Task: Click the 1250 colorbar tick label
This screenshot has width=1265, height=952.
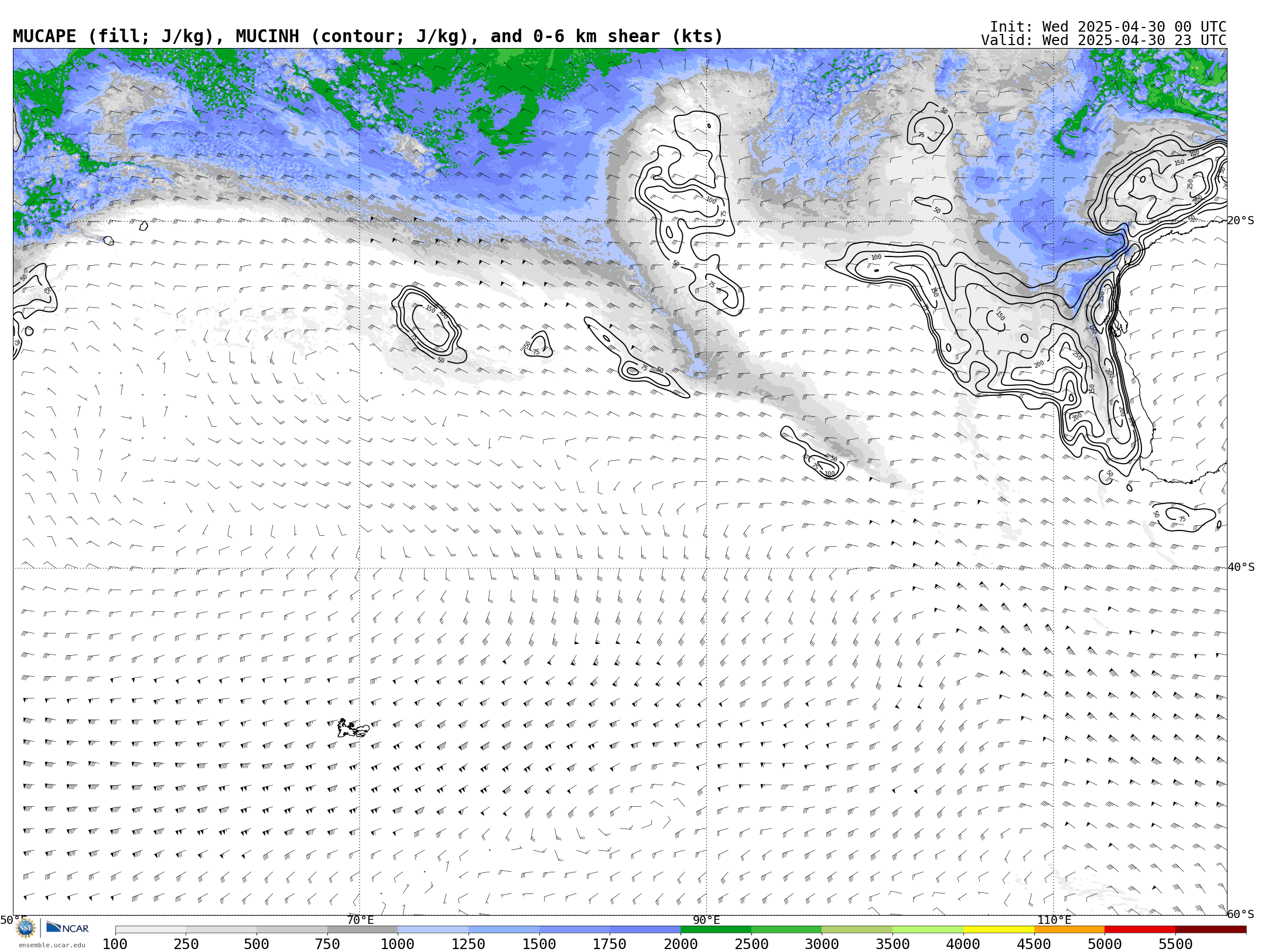Action: coord(469,944)
